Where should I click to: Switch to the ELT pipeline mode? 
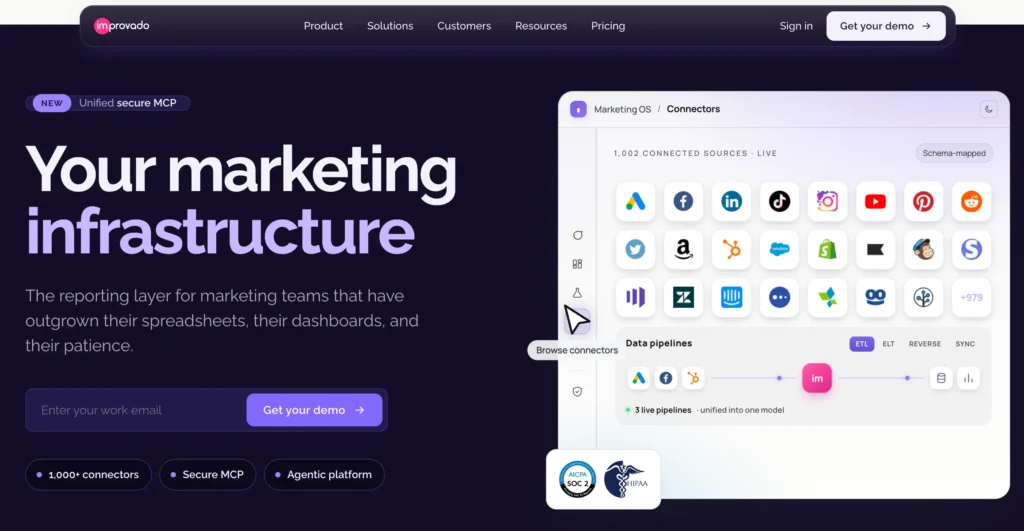(888, 344)
